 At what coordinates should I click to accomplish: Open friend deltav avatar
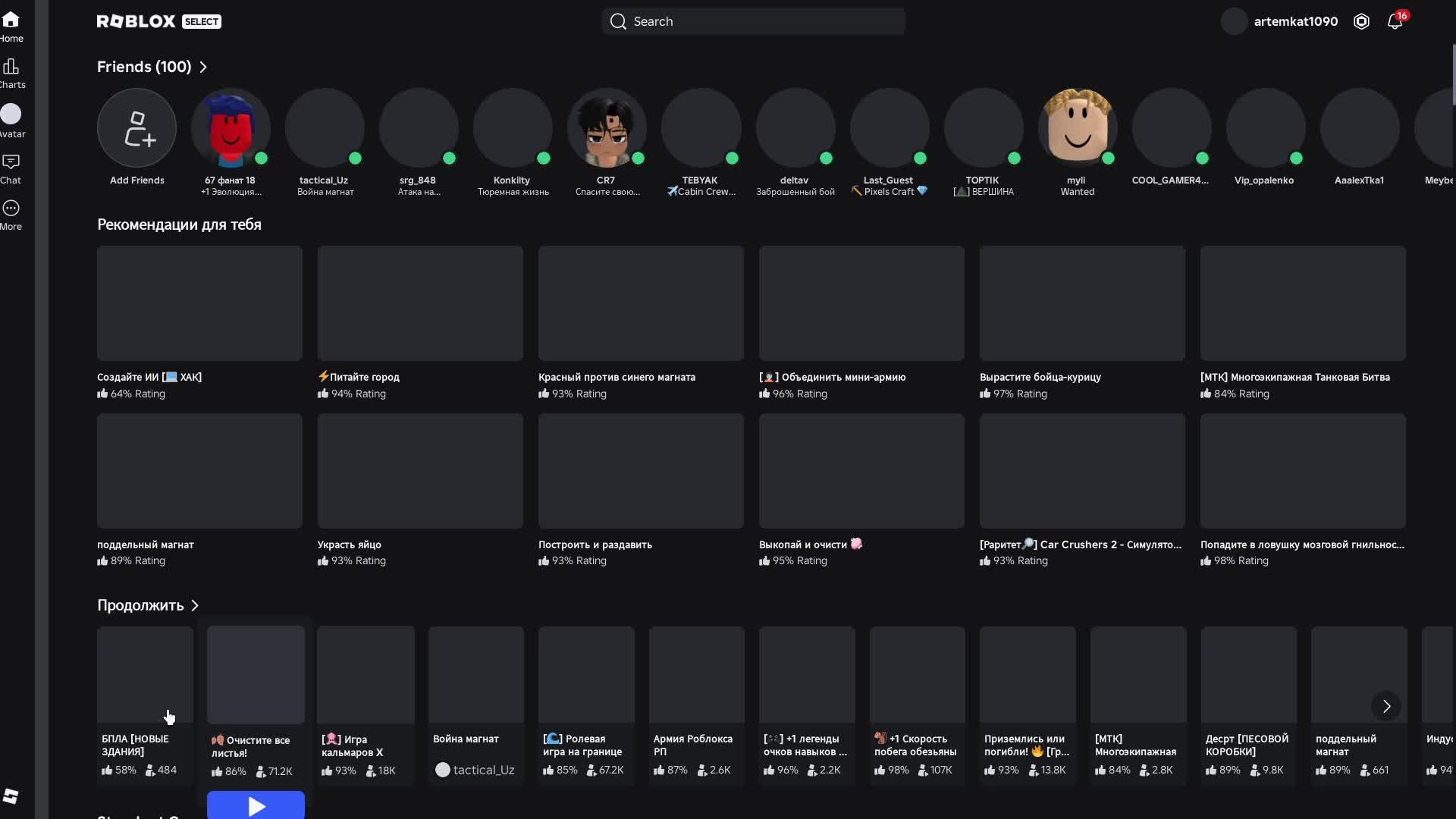coord(795,128)
